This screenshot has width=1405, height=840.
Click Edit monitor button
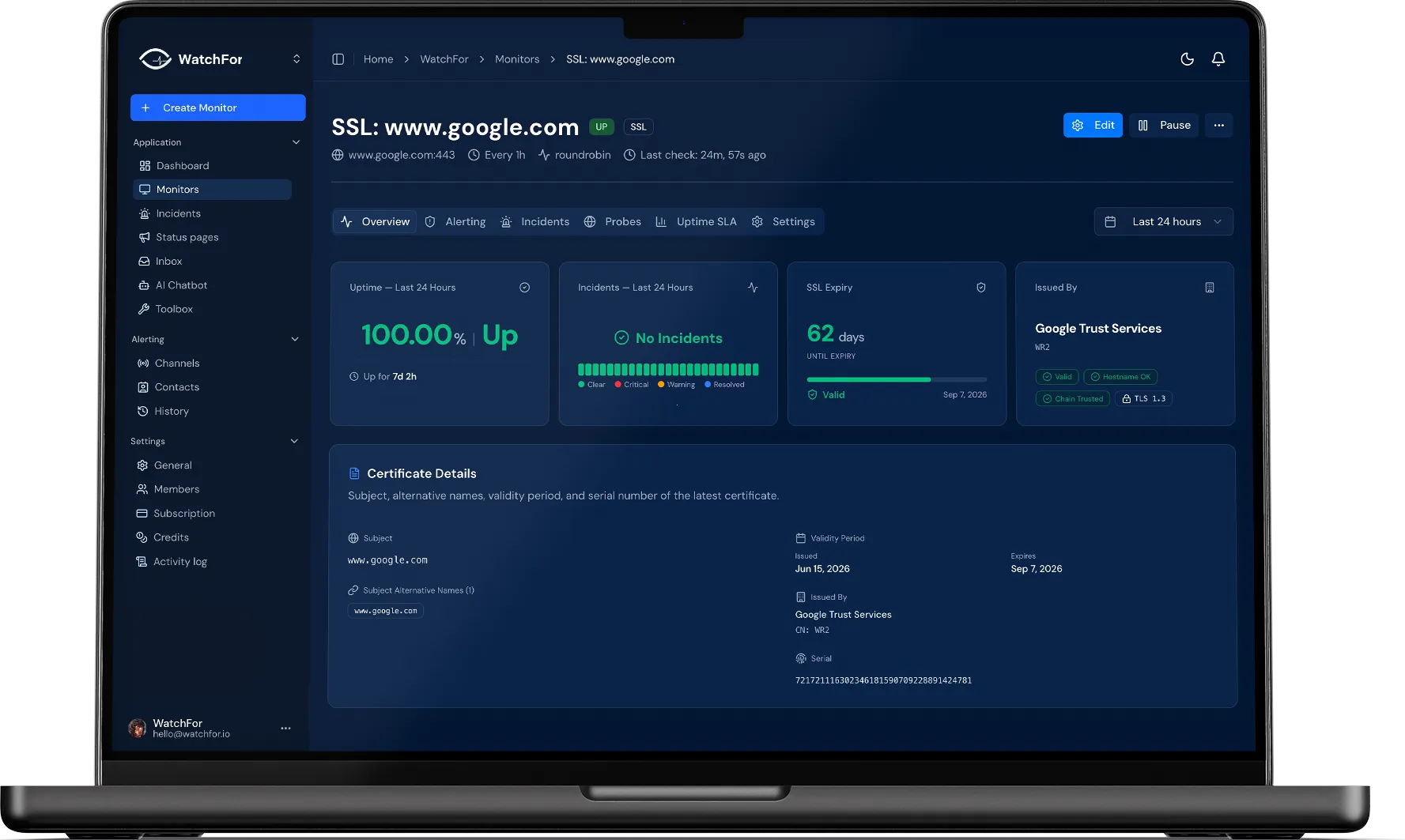(x=1093, y=126)
